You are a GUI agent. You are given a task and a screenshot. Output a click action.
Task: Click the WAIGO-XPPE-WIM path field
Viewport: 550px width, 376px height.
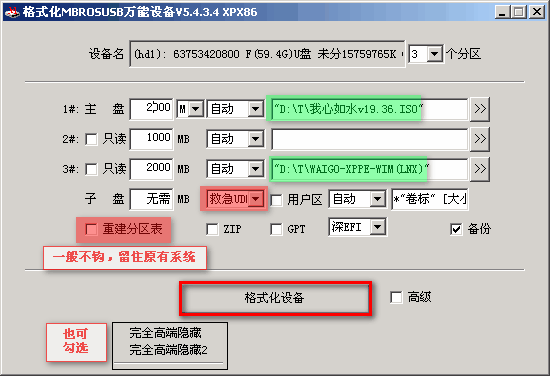click(x=370, y=169)
